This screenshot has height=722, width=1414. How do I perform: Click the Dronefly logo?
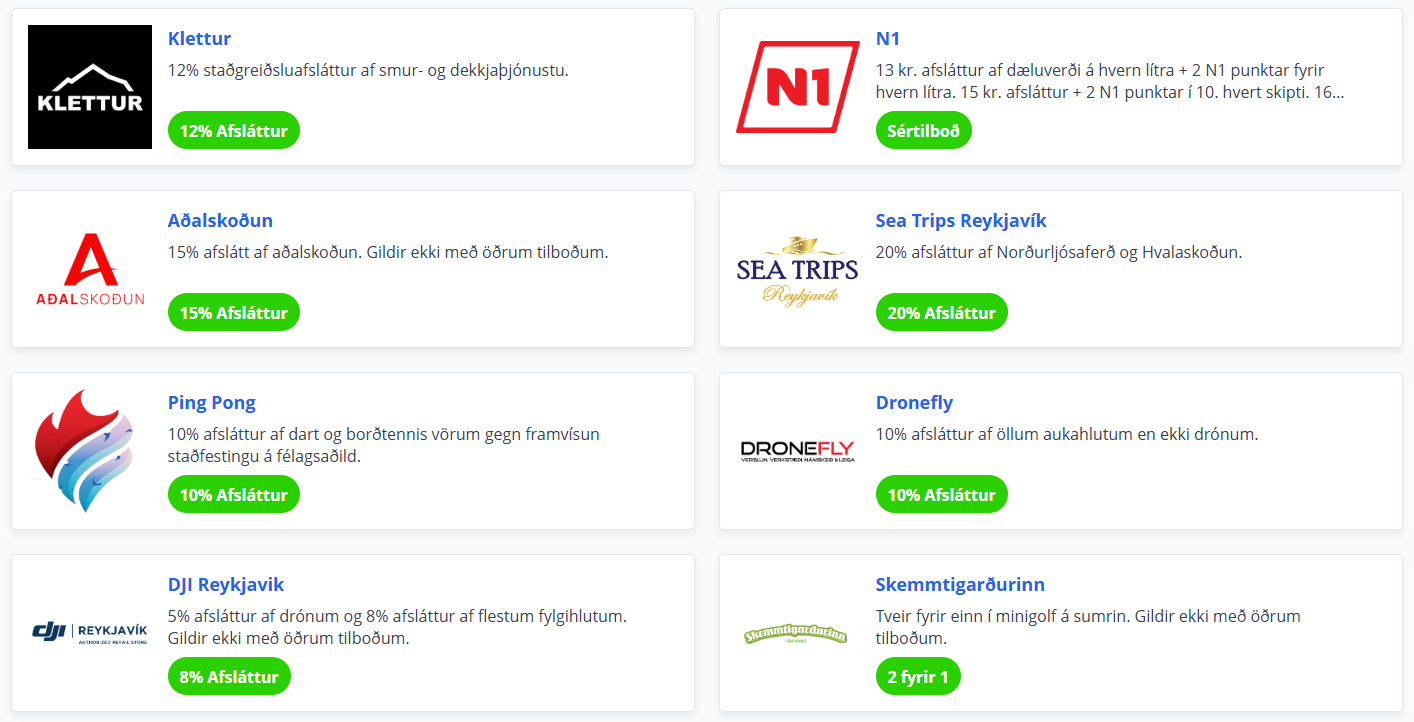point(797,451)
